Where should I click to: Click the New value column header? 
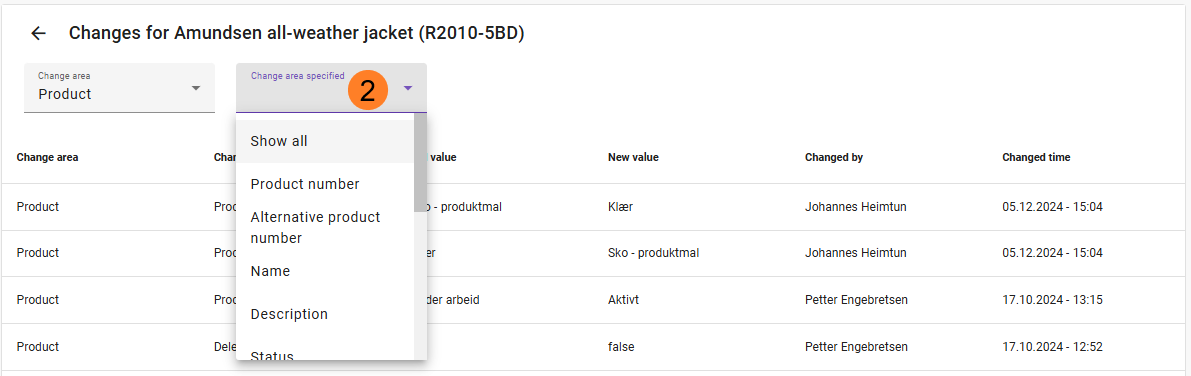(633, 157)
